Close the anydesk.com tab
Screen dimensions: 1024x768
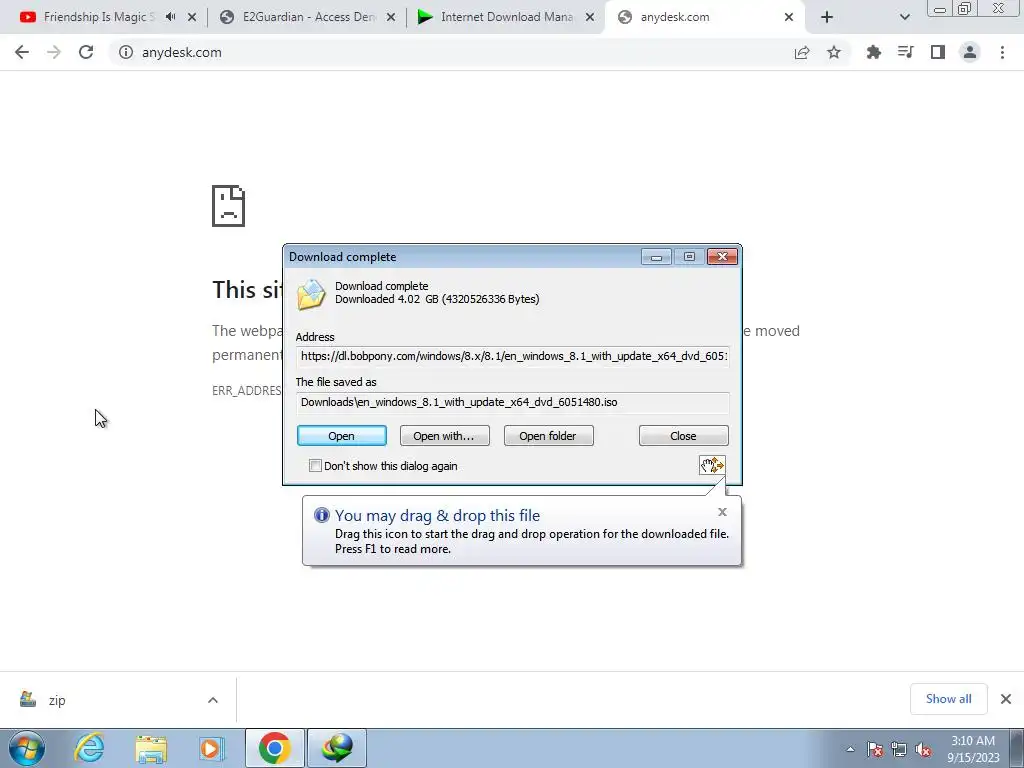click(789, 18)
